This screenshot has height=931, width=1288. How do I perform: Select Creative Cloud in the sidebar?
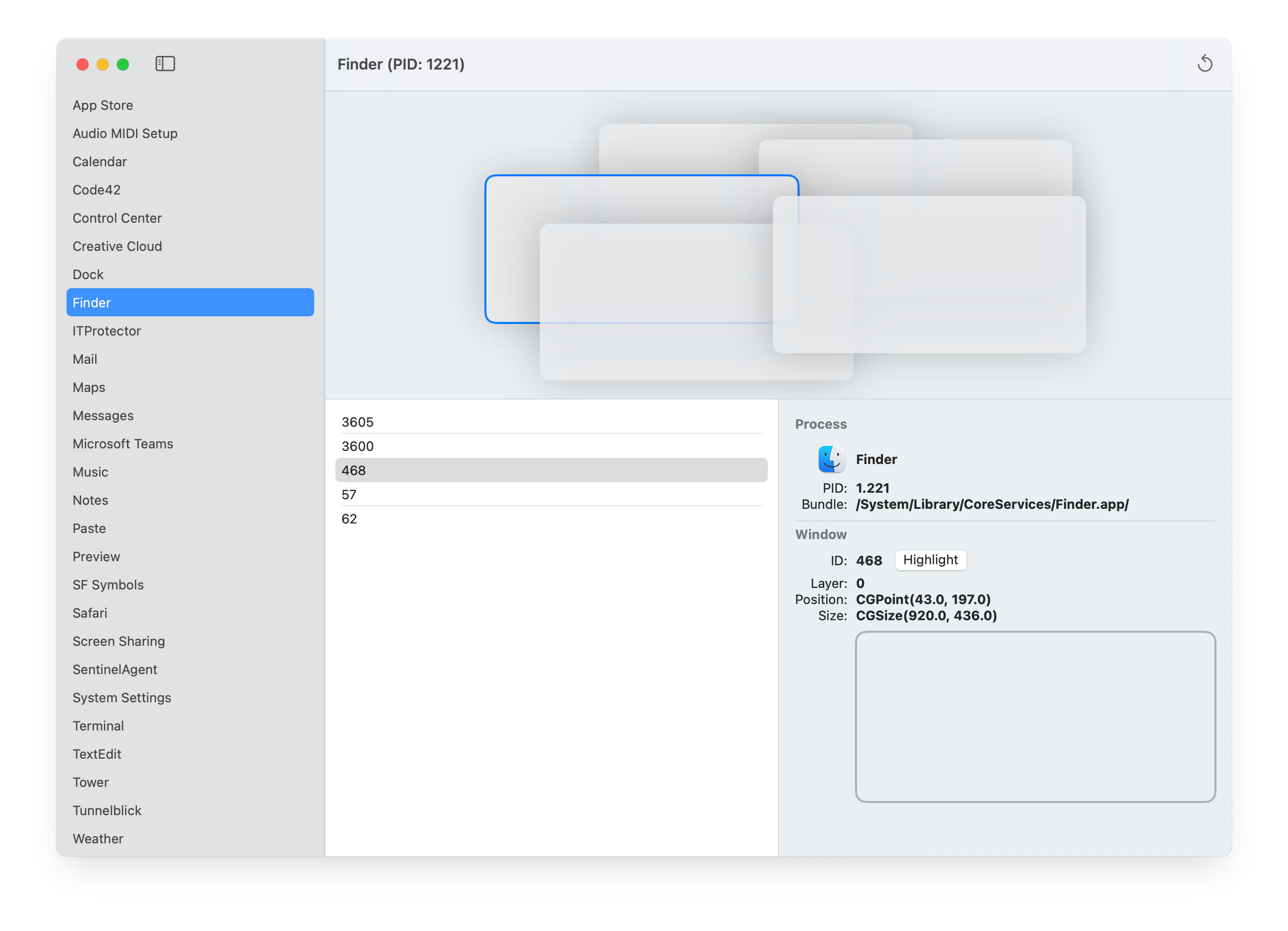[x=190, y=246]
